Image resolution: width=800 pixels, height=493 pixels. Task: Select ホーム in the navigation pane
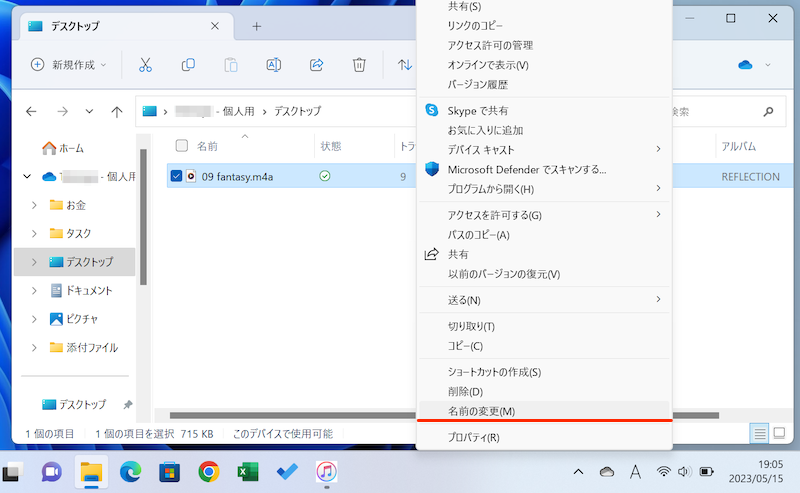pyautogui.click(x=63, y=148)
